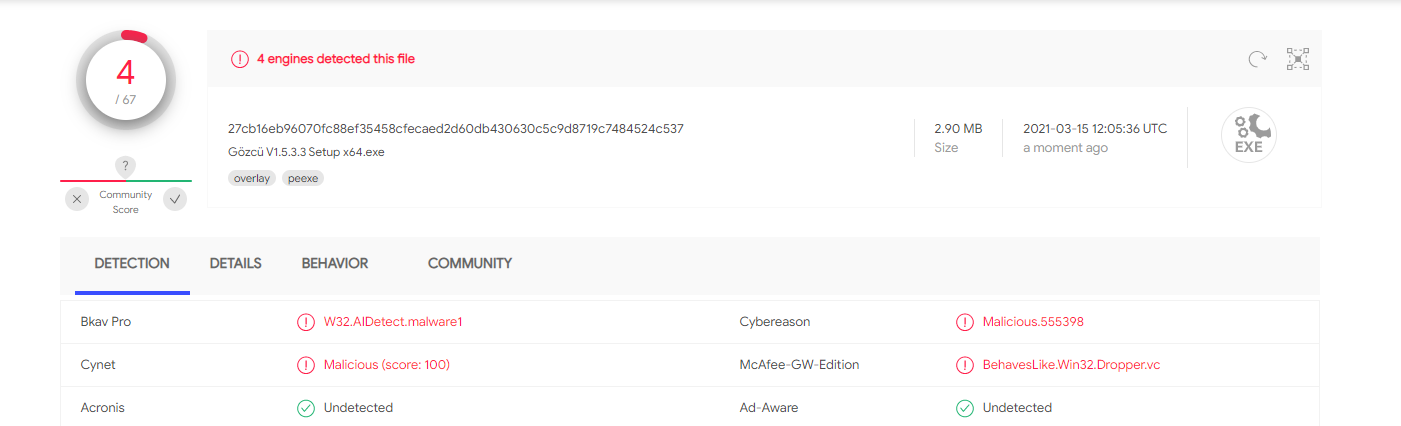The width and height of the screenshot is (1401, 426).
Task: Click the peexe tag
Action: [x=303, y=178]
